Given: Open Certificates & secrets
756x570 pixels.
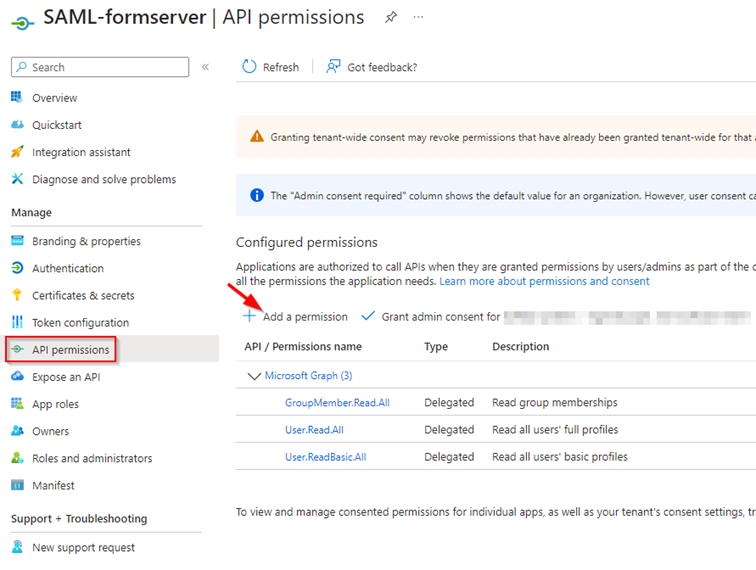Looking at the screenshot, I should 83,295.
